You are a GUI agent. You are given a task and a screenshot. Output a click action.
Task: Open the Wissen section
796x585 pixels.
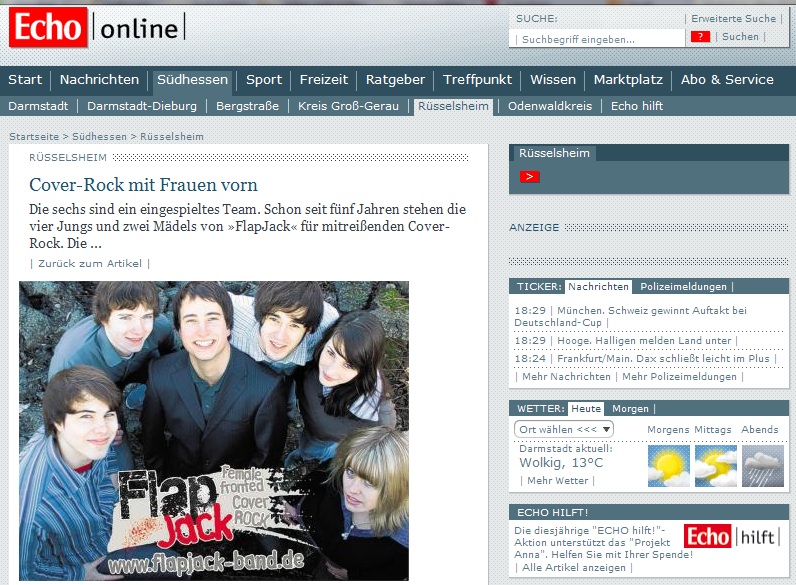[x=553, y=80]
